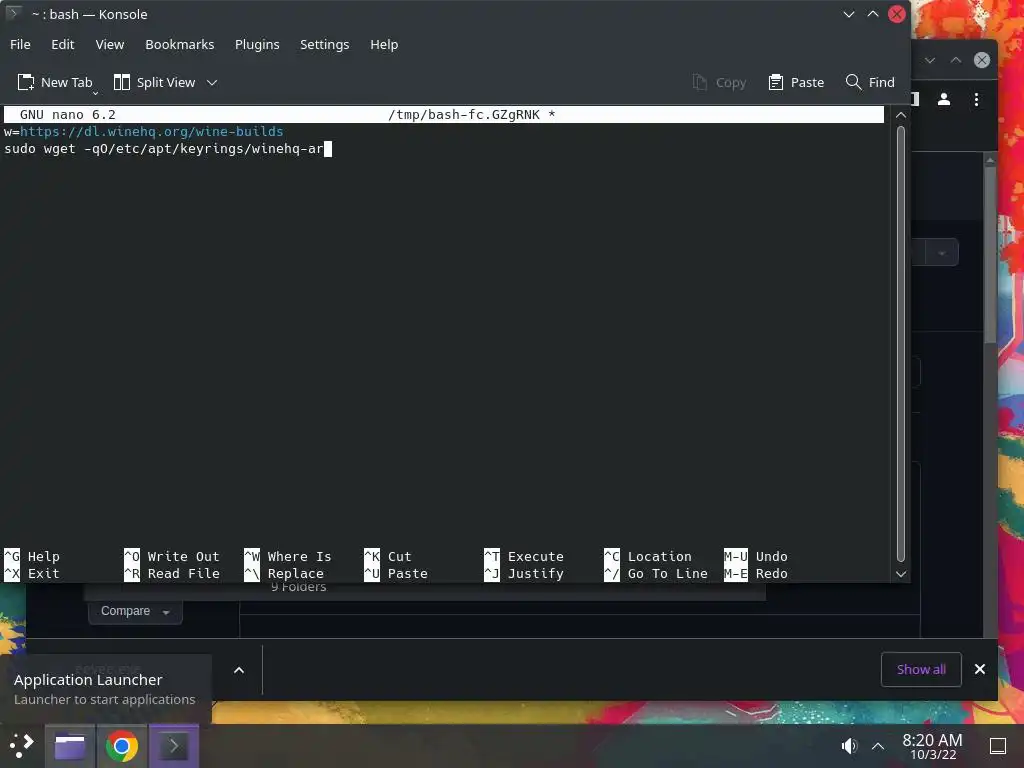Click the Paste toolbar button
The width and height of the screenshot is (1024, 768).
(796, 82)
